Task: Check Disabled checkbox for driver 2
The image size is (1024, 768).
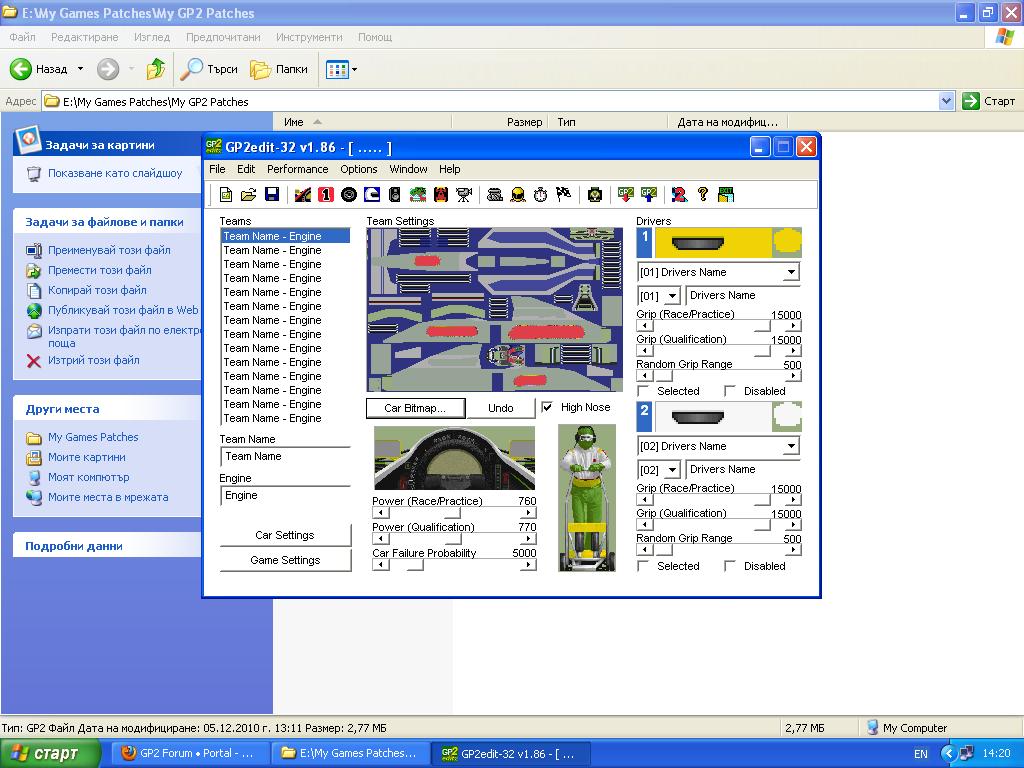Action: click(730, 566)
